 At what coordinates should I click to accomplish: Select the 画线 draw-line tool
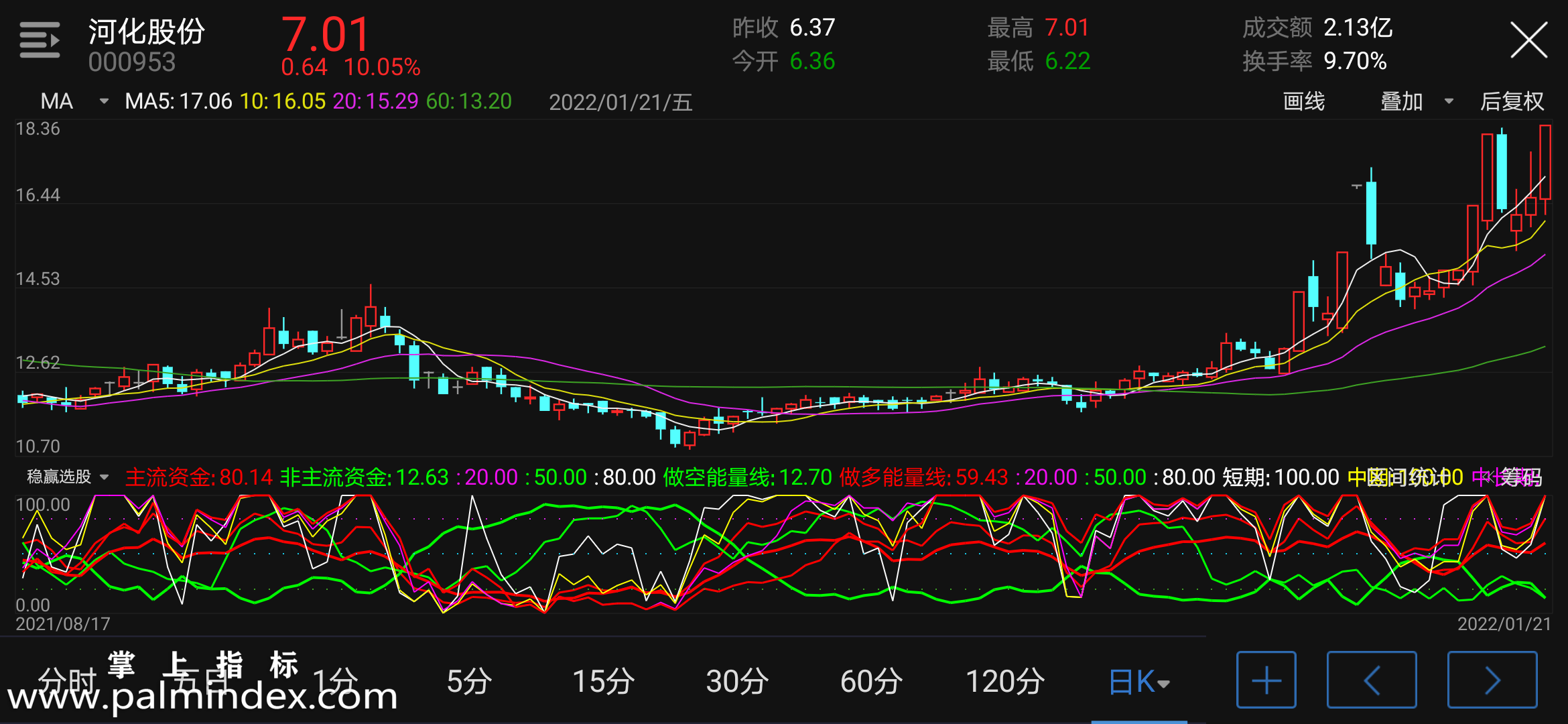(1303, 101)
